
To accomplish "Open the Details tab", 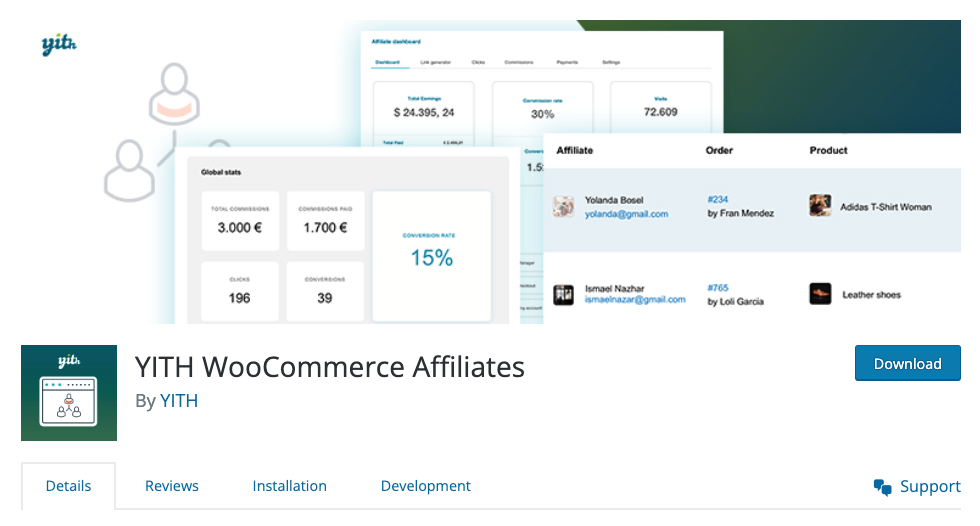I will pos(68,486).
